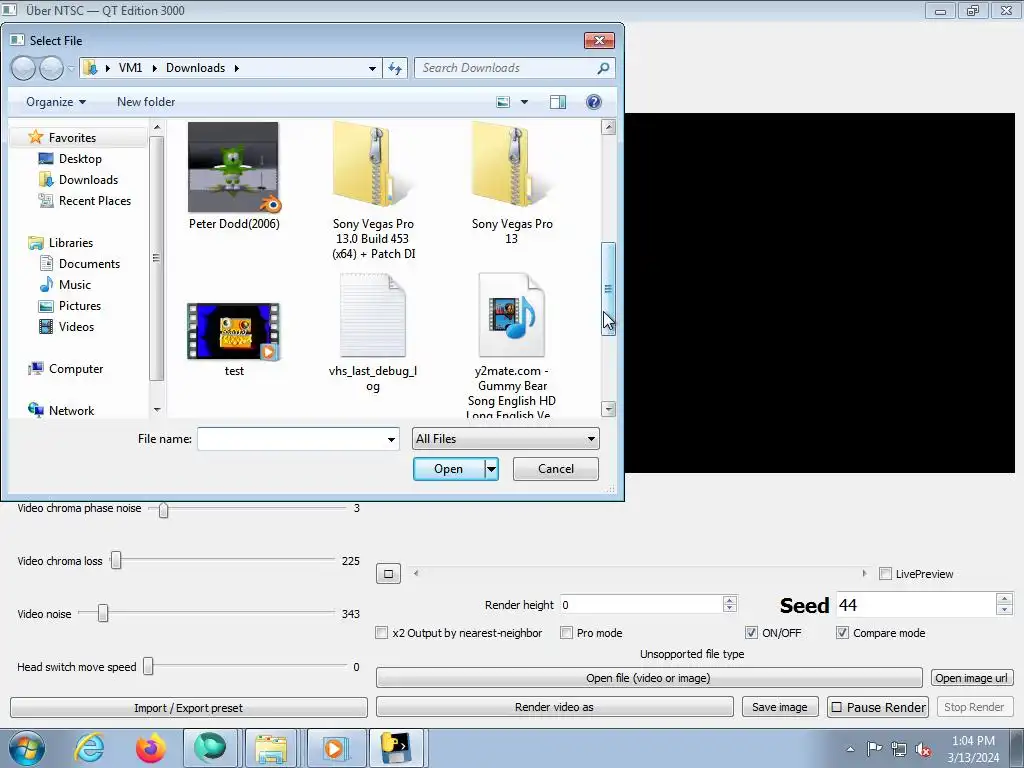The height and width of the screenshot is (768, 1024).
Task: Uncheck the Compare mode checkbox
Action: [x=842, y=633]
